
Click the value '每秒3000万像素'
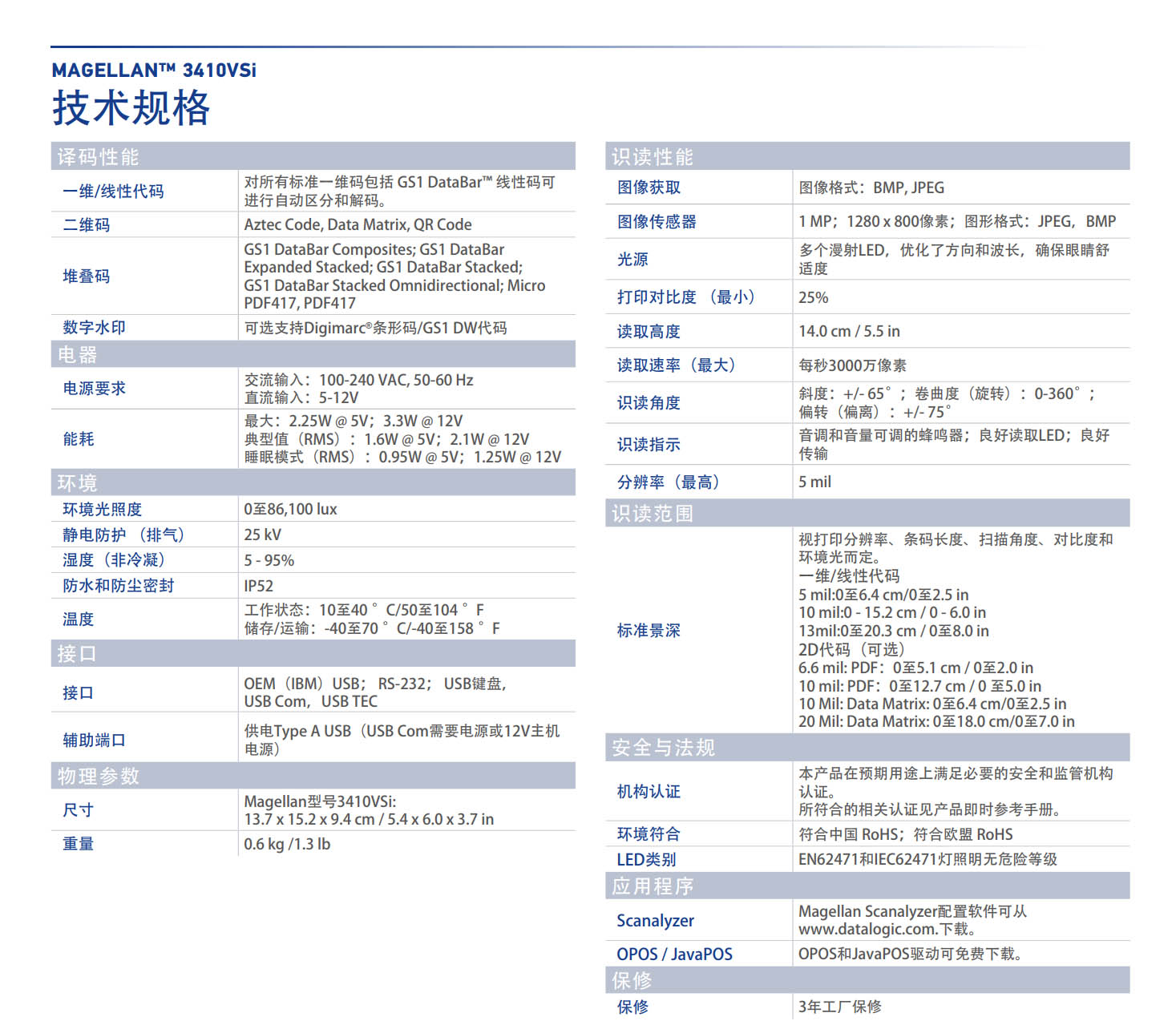(852, 365)
